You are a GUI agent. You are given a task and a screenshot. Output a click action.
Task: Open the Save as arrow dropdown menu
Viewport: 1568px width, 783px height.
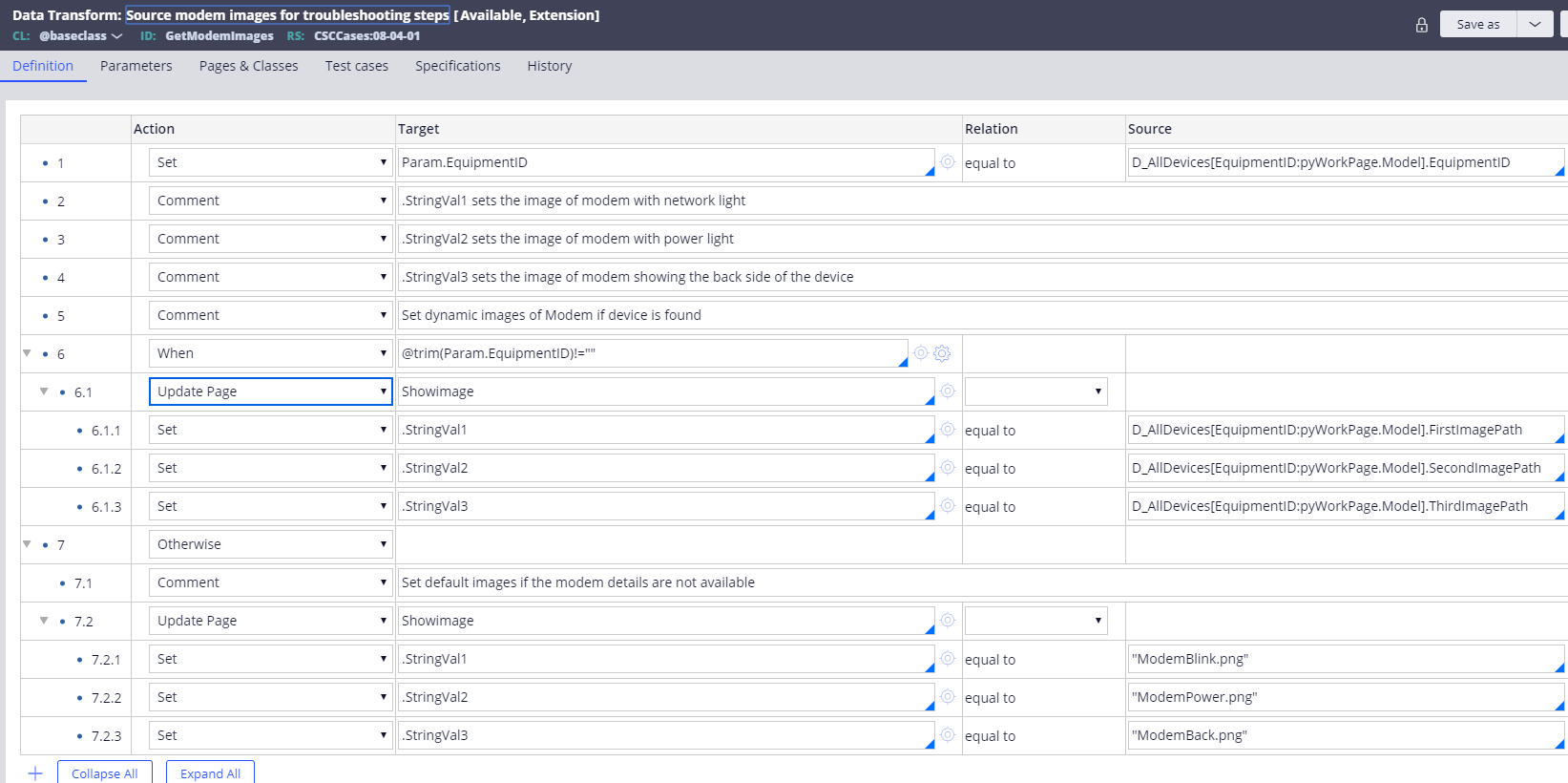1535,25
